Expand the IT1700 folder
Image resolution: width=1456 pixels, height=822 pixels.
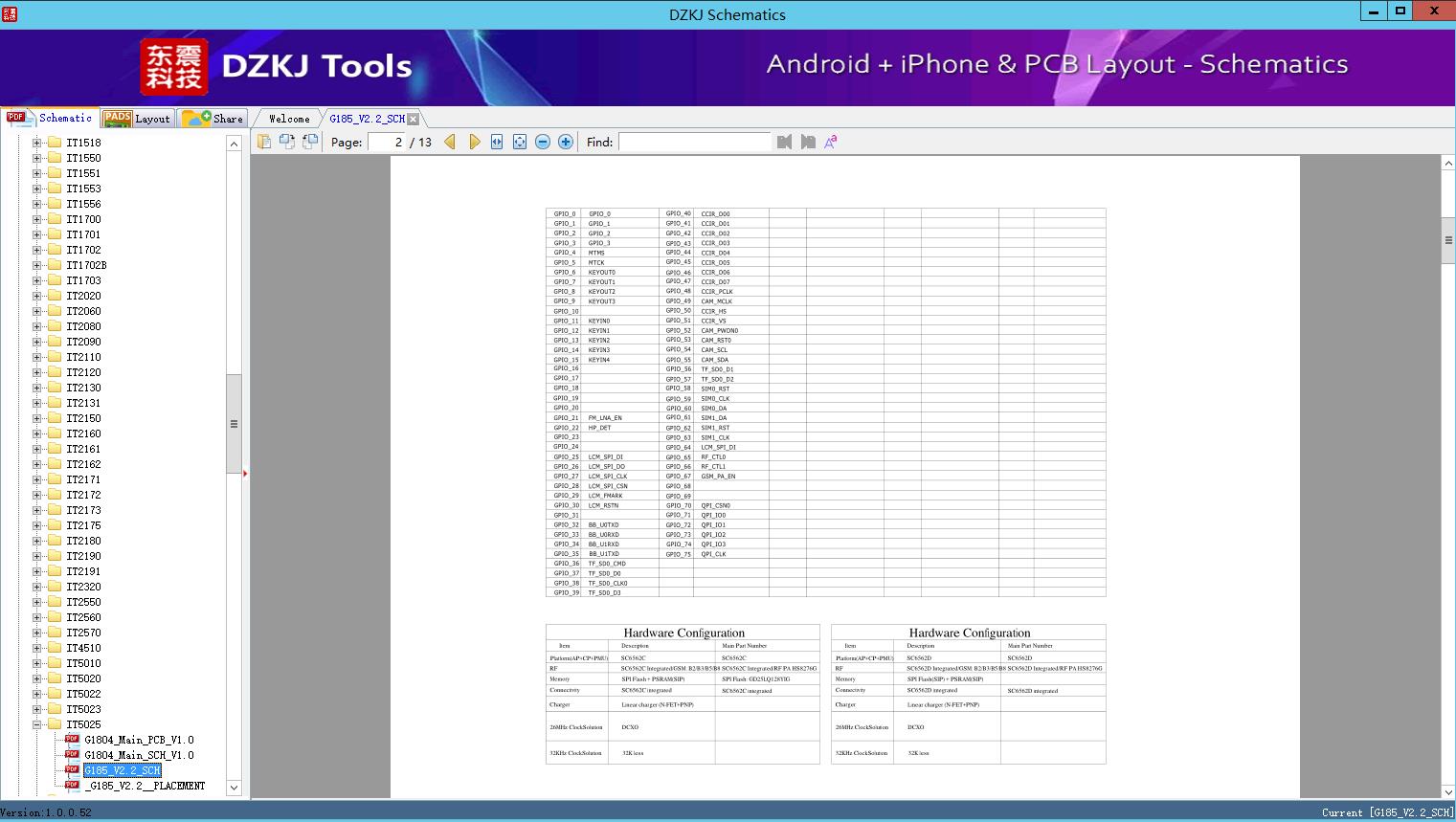click(36, 219)
